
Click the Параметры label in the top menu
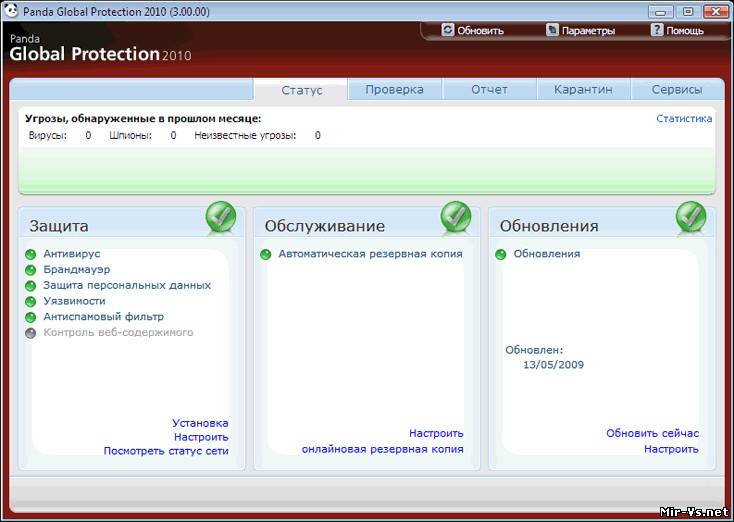coord(588,31)
